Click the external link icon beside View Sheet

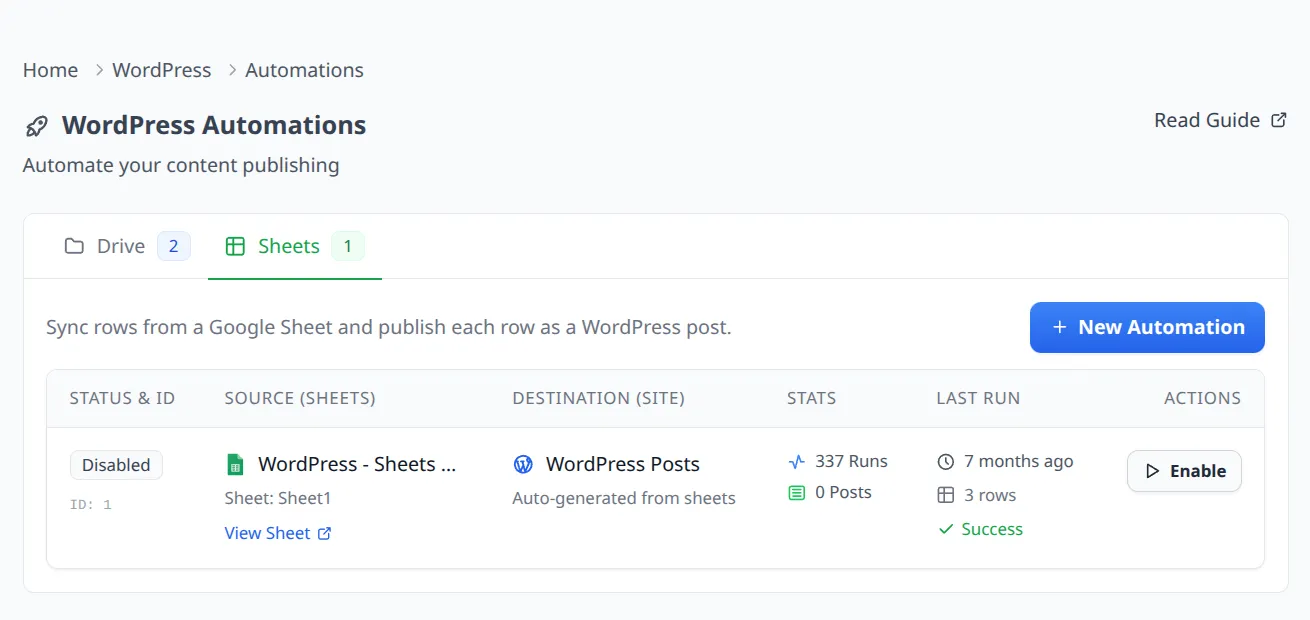pos(323,532)
